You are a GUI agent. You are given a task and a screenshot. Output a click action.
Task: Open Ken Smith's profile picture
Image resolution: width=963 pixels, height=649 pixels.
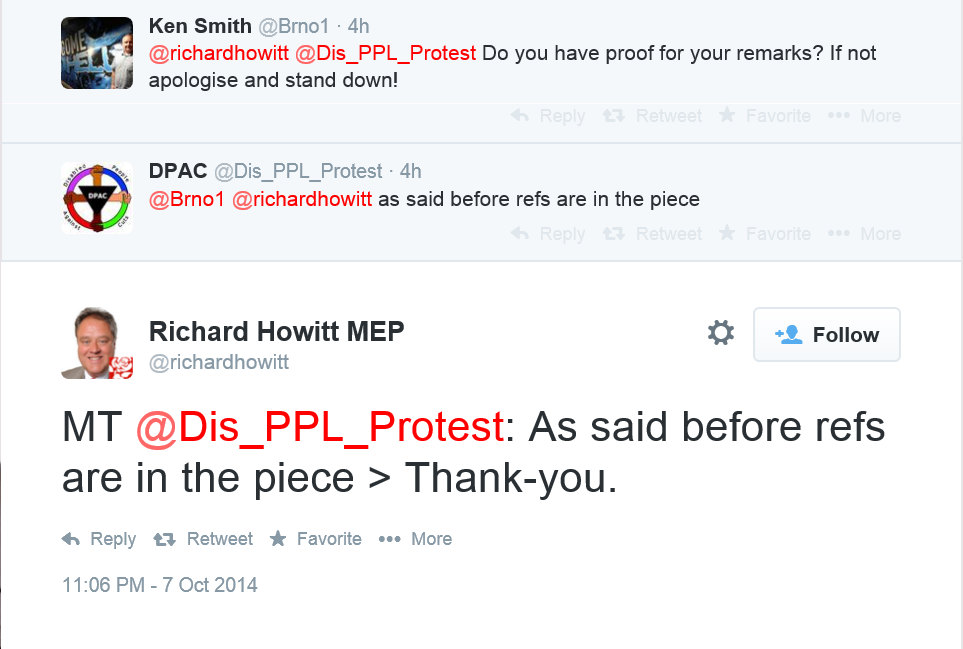point(97,53)
